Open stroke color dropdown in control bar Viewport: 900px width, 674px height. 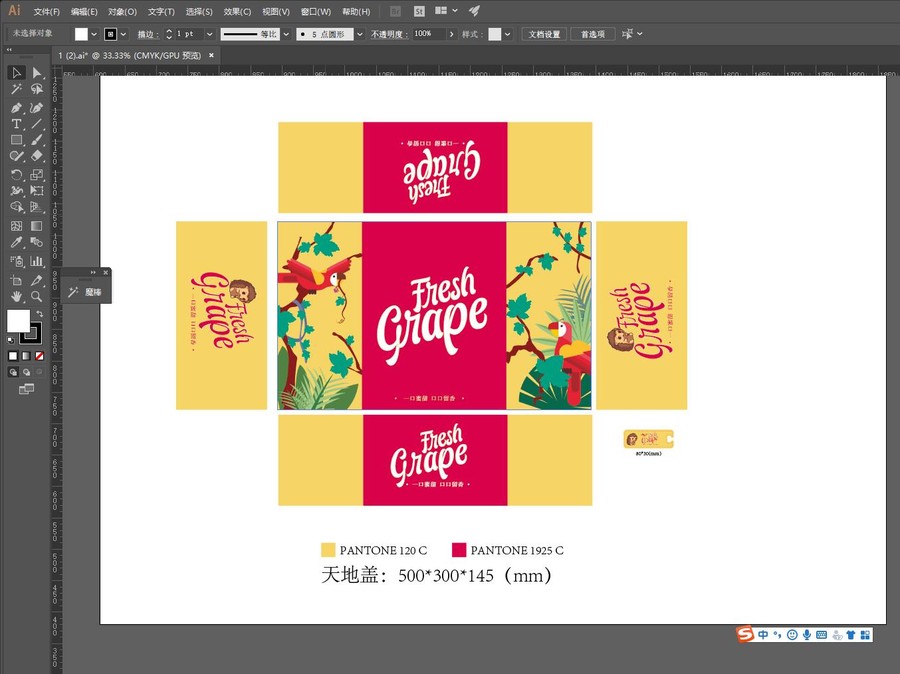[x=123, y=34]
